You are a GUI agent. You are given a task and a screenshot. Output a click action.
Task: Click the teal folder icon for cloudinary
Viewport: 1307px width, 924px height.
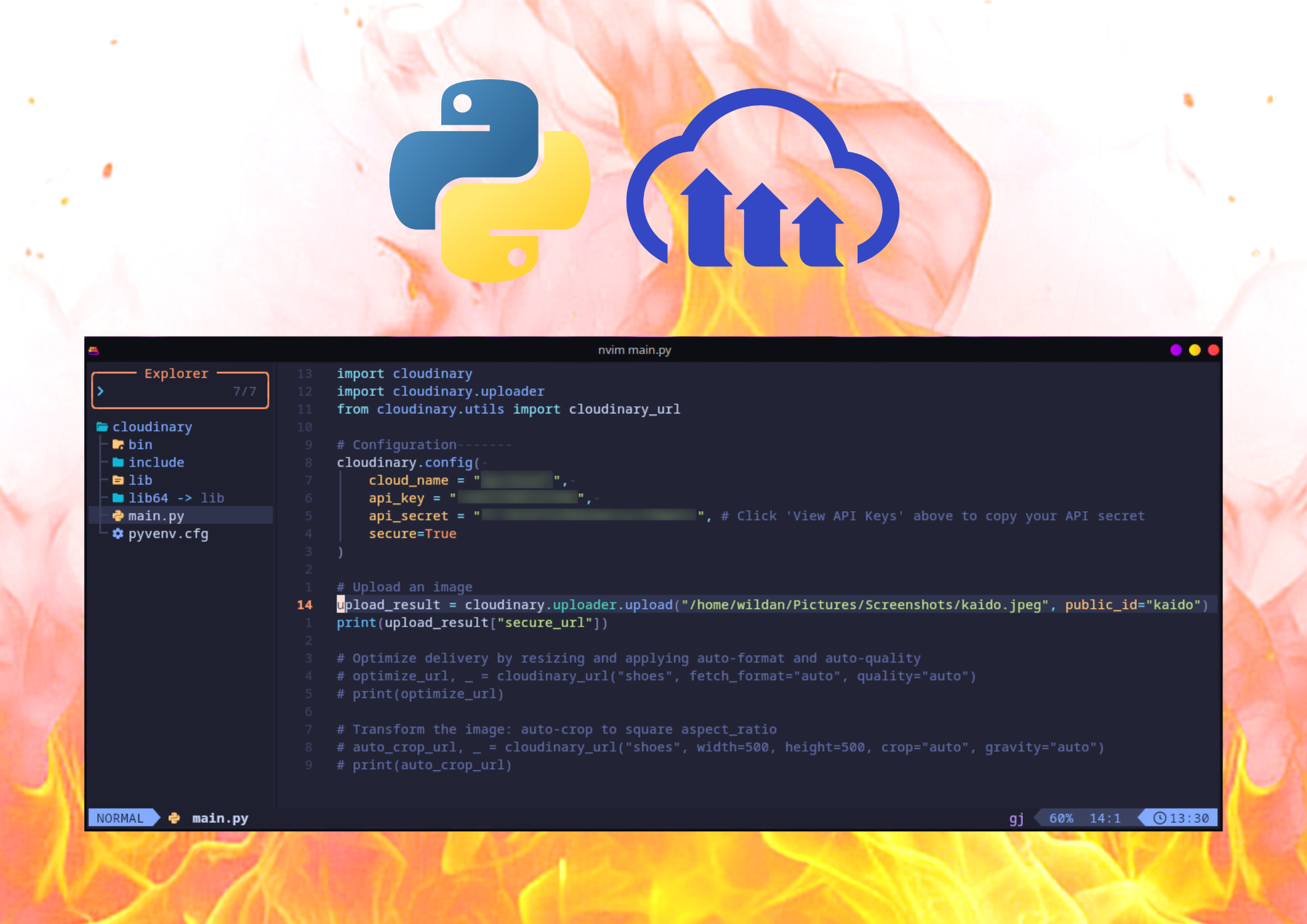[102, 427]
